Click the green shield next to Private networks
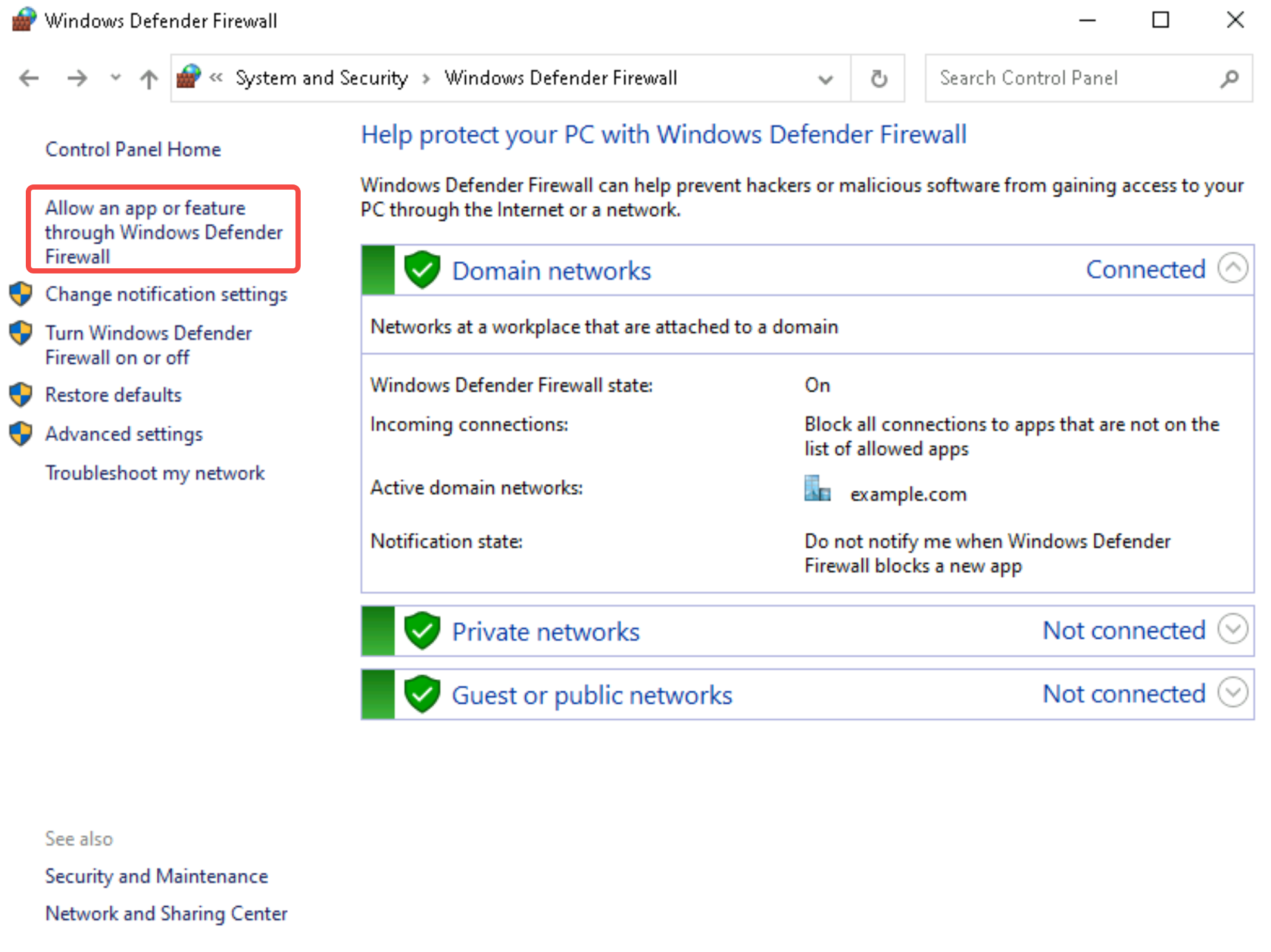1271x952 pixels. [x=422, y=630]
